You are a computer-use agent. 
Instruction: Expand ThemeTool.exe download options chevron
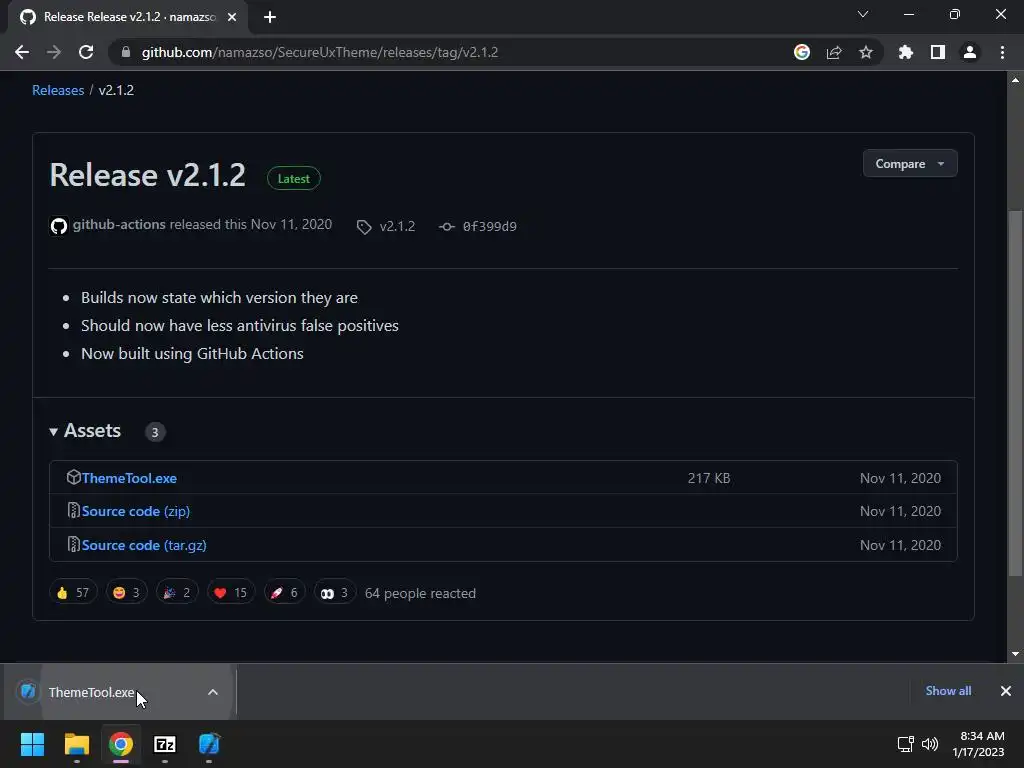213,692
